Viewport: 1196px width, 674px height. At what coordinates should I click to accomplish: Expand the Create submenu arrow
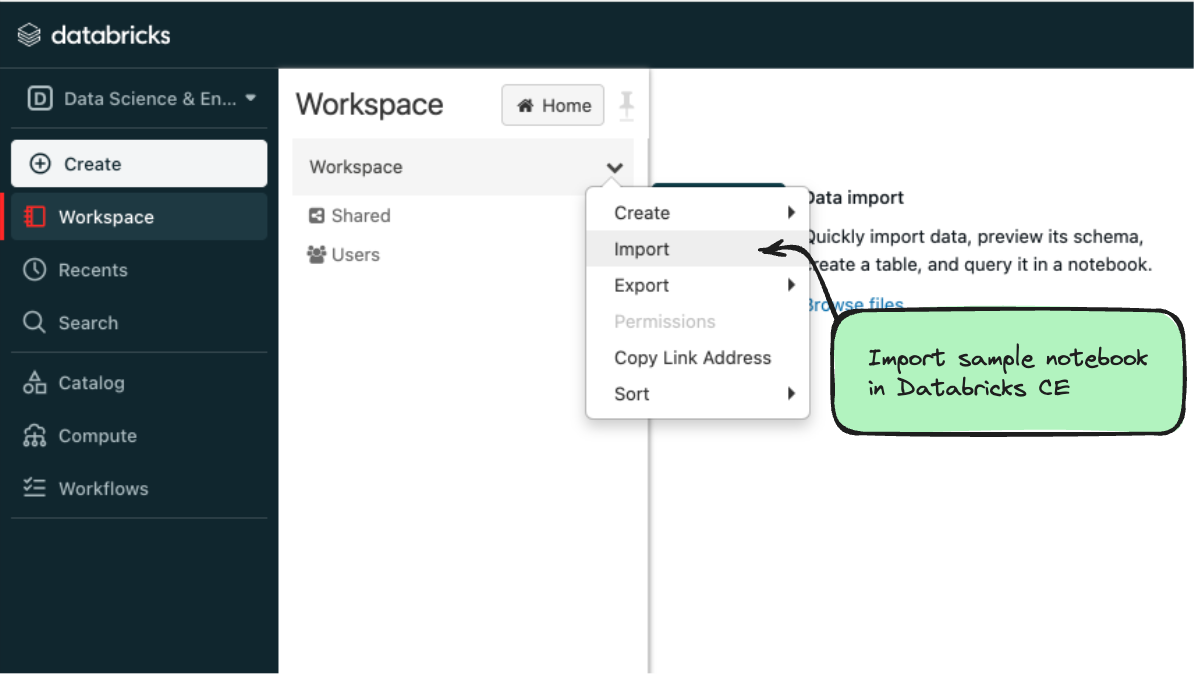(x=791, y=213)
